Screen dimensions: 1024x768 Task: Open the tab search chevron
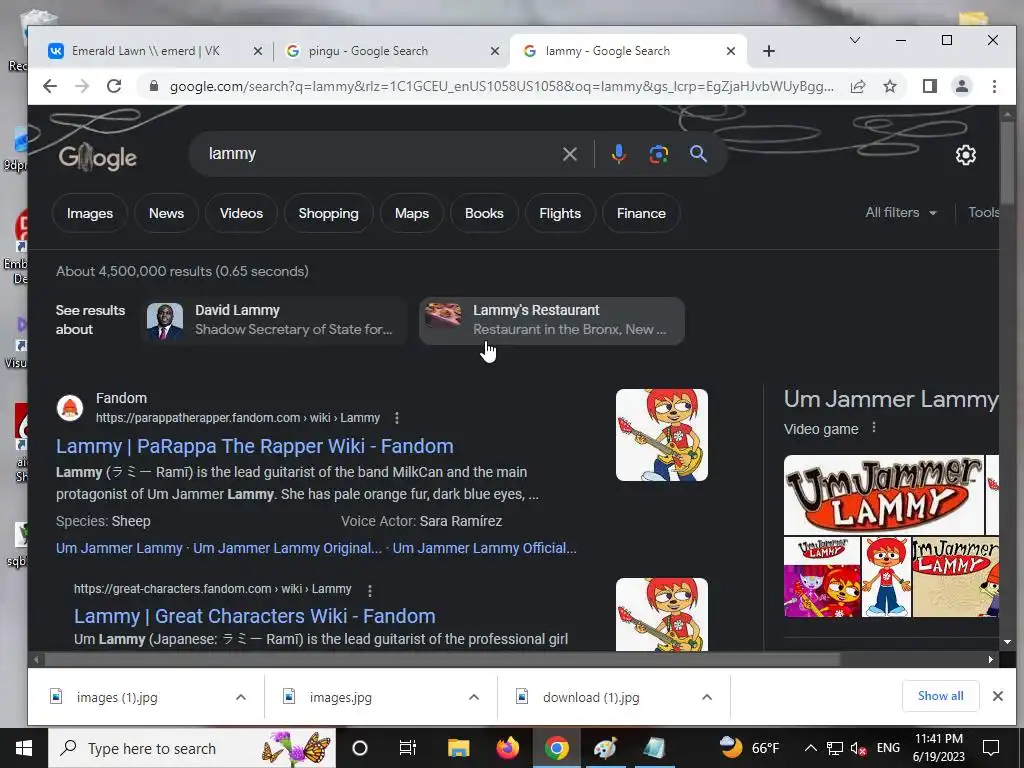tap(854, 40)
